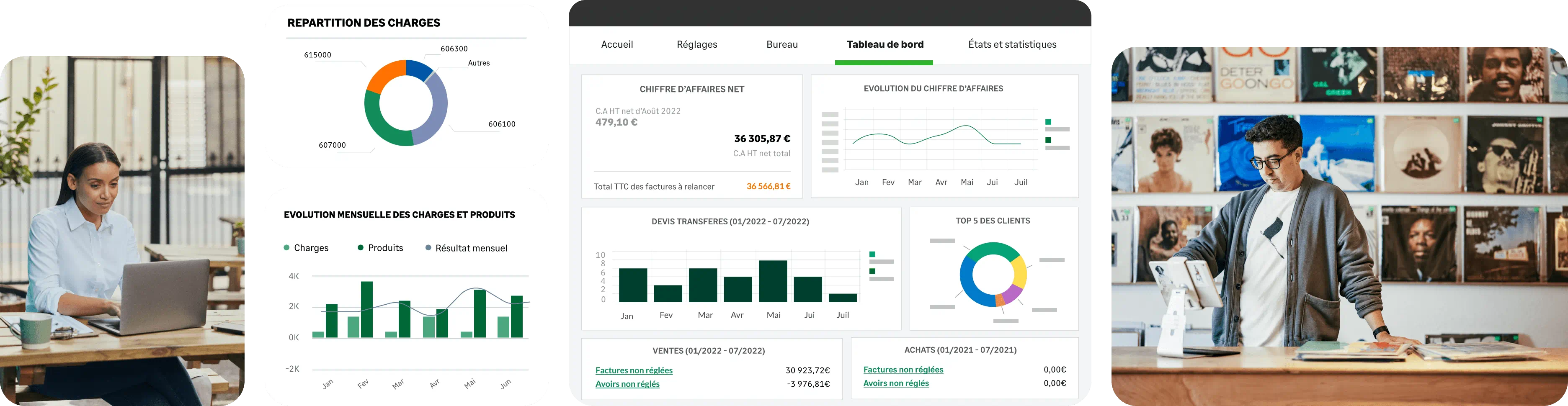Open Factures non réglées under Achats
The height and width of the screenshot is (406, 1568).
[903, 370]
